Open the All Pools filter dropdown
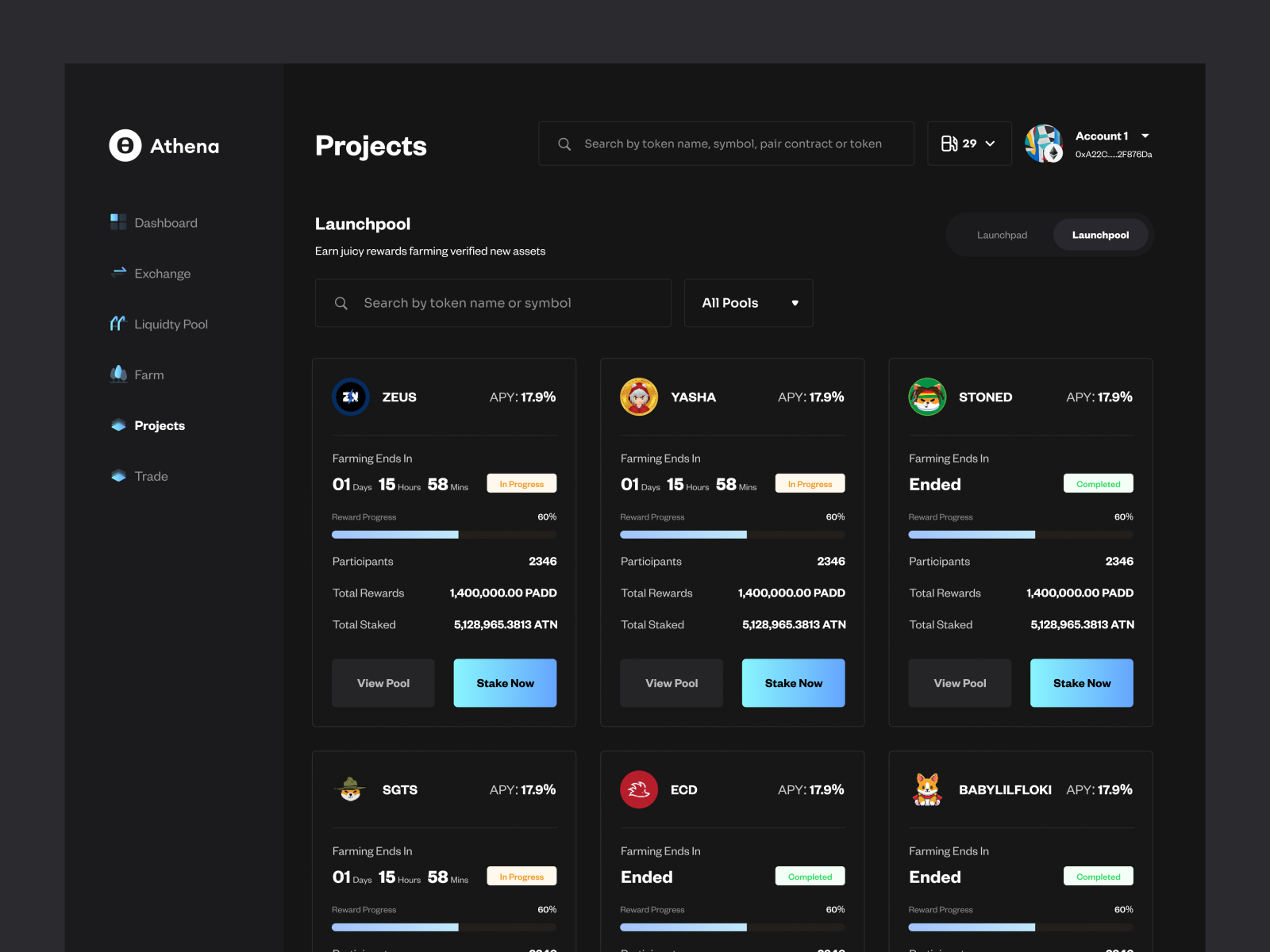This screenshot has width=1270, height=952. point(748,302)
